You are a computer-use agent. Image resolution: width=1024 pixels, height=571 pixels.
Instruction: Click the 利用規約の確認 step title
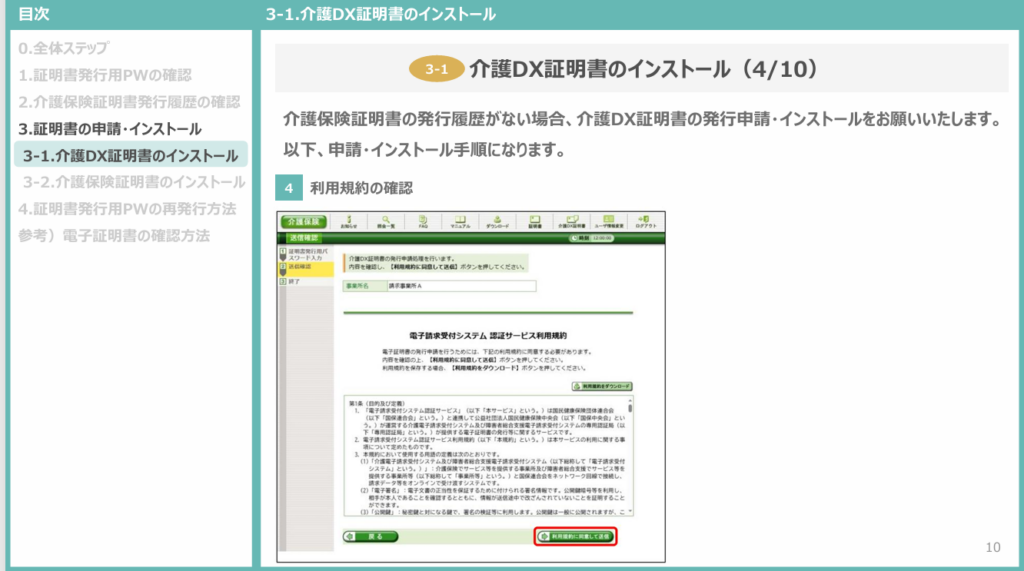pyautogui.click(x=361, y=188)
